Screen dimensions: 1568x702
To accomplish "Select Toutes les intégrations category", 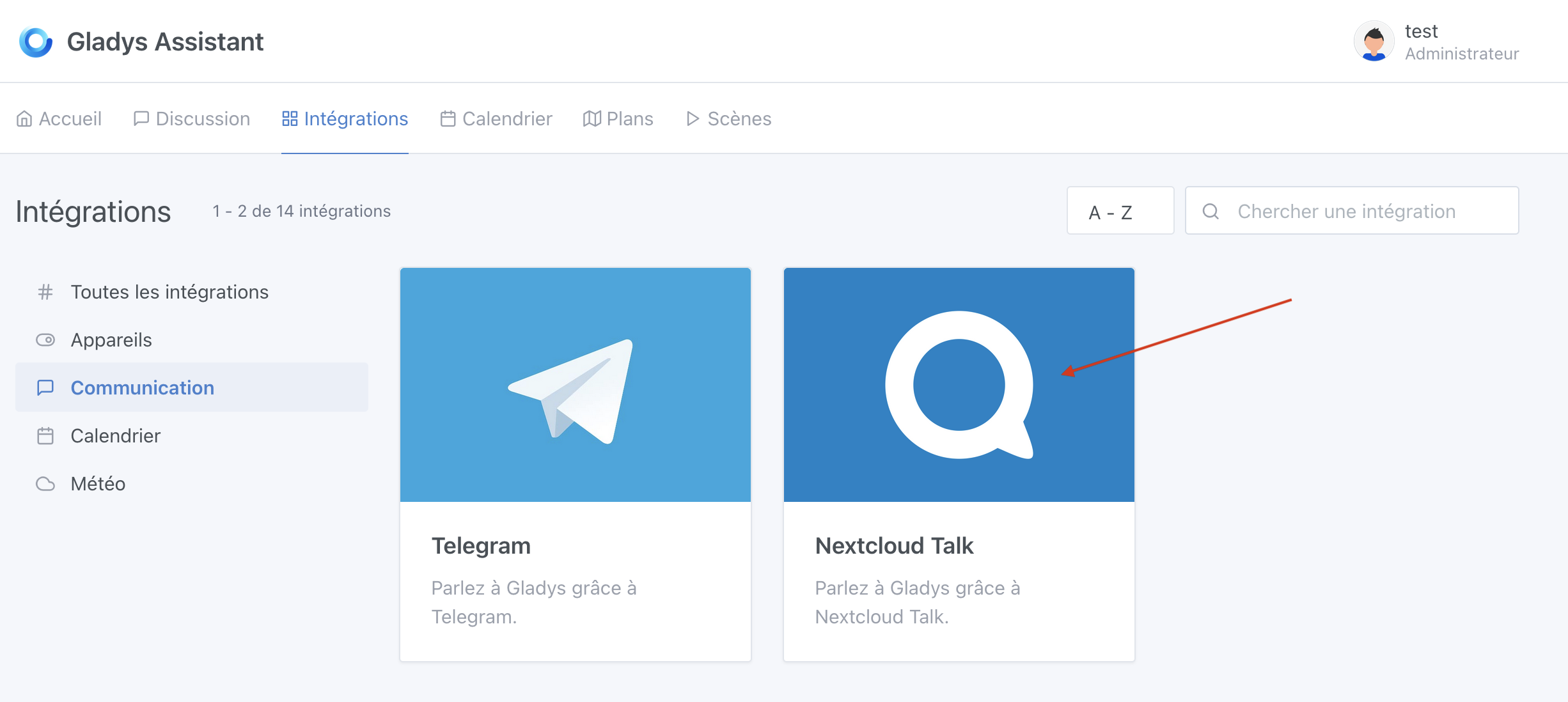I will (x=169, y=292).
